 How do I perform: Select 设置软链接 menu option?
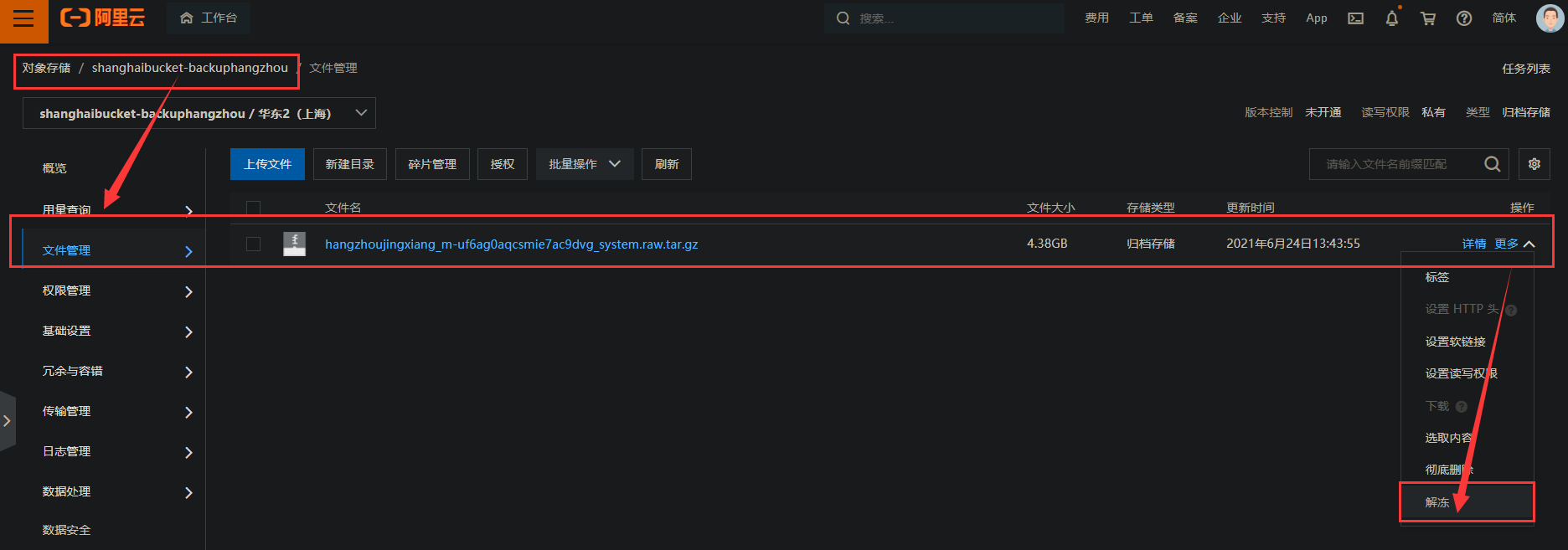point(1455,342)
